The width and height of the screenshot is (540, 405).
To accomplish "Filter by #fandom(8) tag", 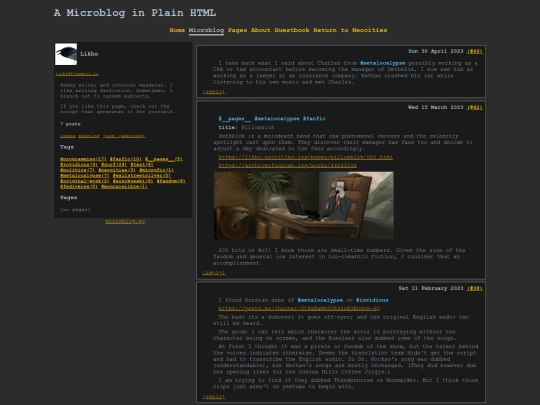I will [171, 181].
